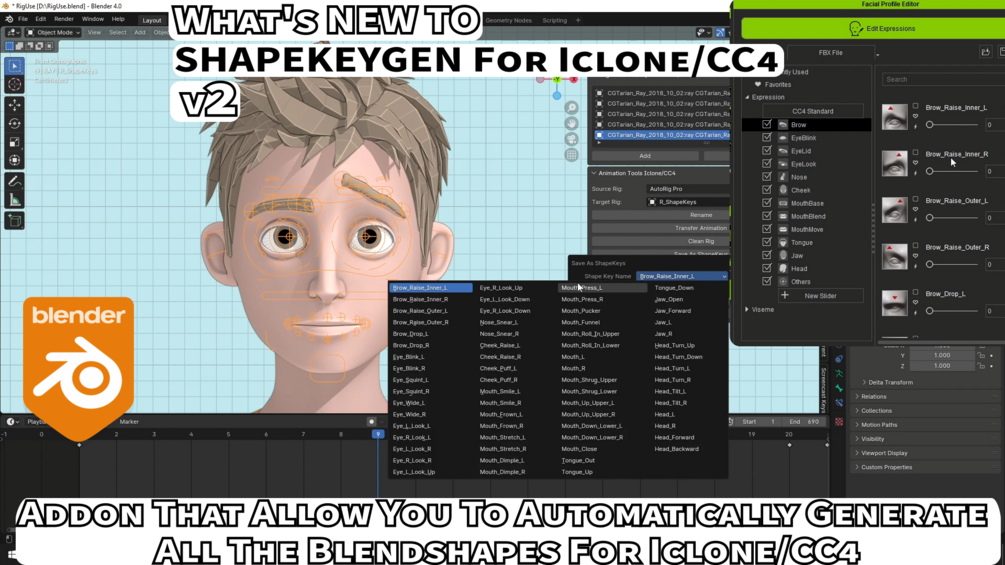
Task: Switch perspective/orthographic grid icon
Action: pos(571,155)
